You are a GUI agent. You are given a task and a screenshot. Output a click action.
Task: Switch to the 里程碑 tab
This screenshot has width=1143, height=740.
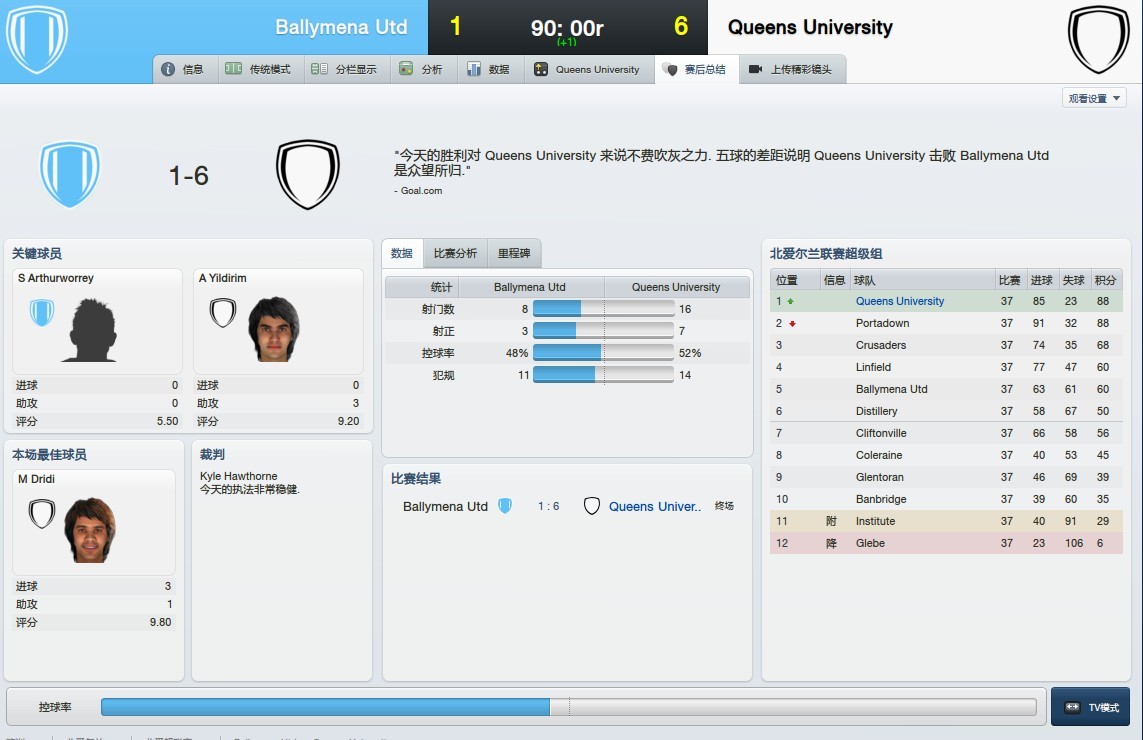pos(514,253)
